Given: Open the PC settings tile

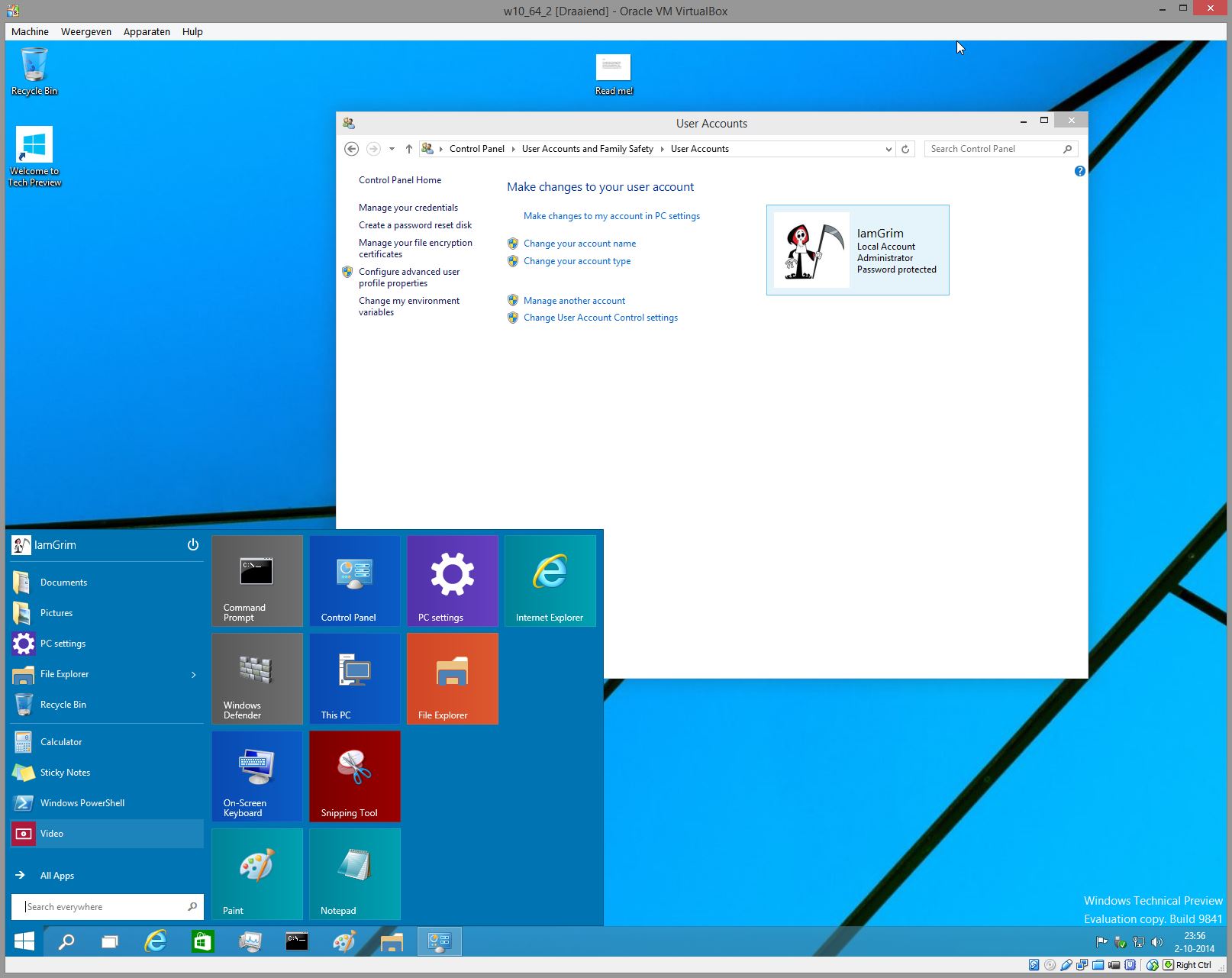Looking at the screenshot, I should pos(453,581).
